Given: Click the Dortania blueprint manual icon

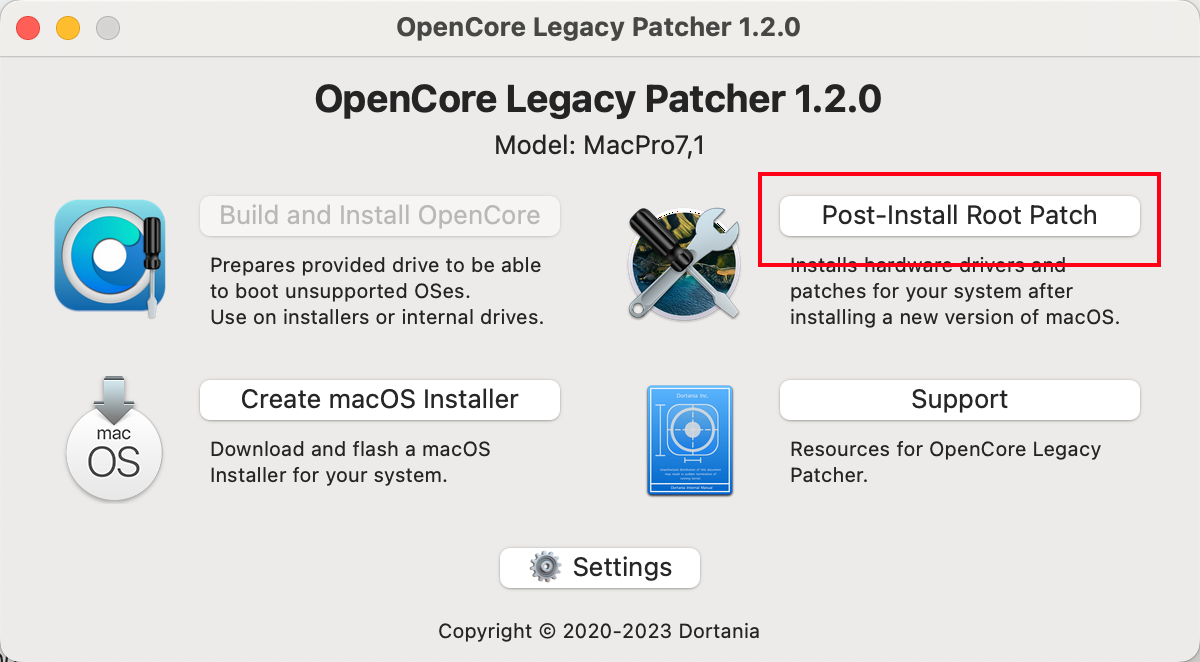Looking at the screenshot, I should 690,441.
